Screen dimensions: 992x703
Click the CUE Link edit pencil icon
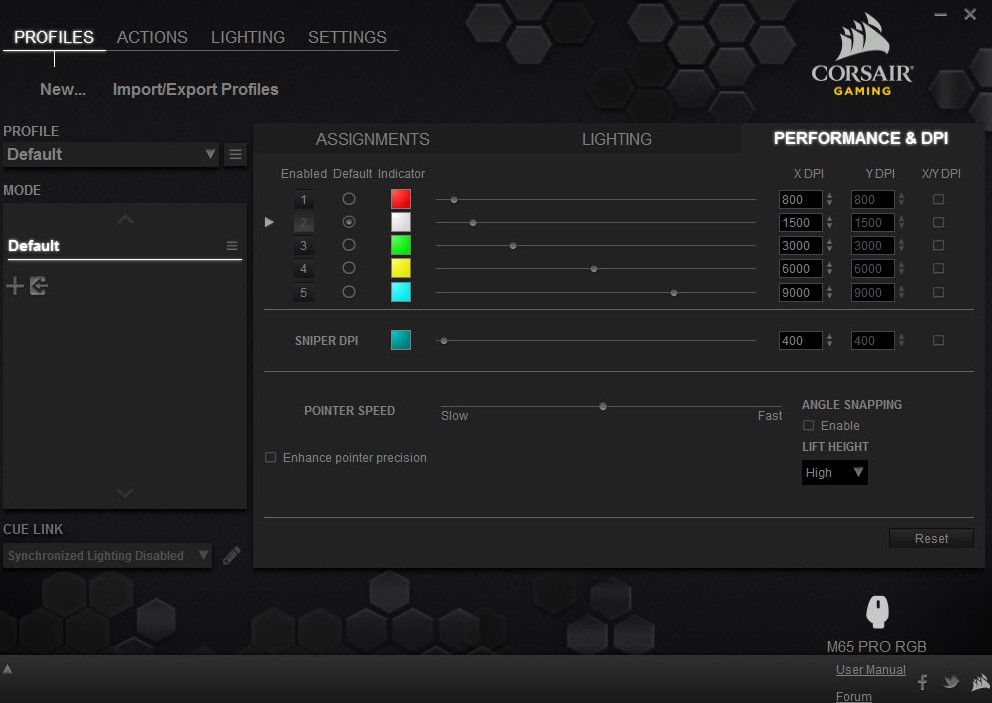(x=232, y=556)
